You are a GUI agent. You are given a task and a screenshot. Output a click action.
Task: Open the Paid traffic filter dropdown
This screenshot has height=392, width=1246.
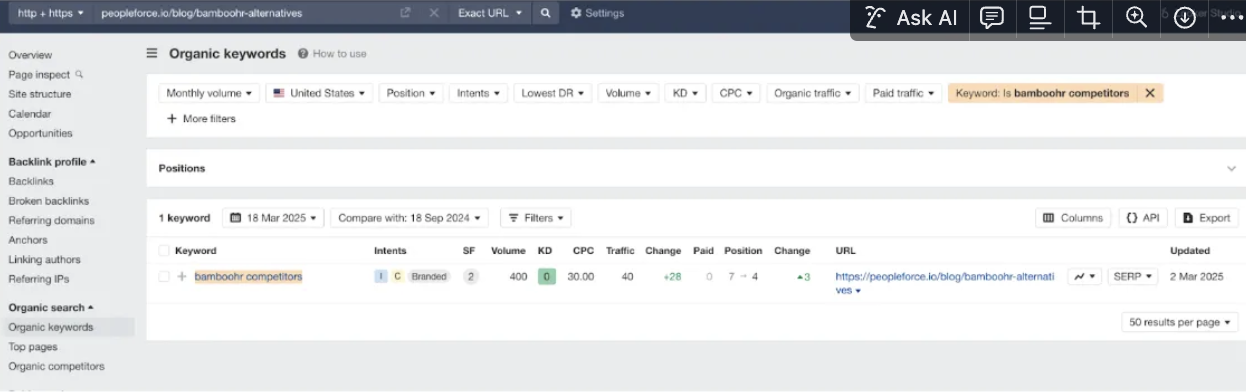903,93
